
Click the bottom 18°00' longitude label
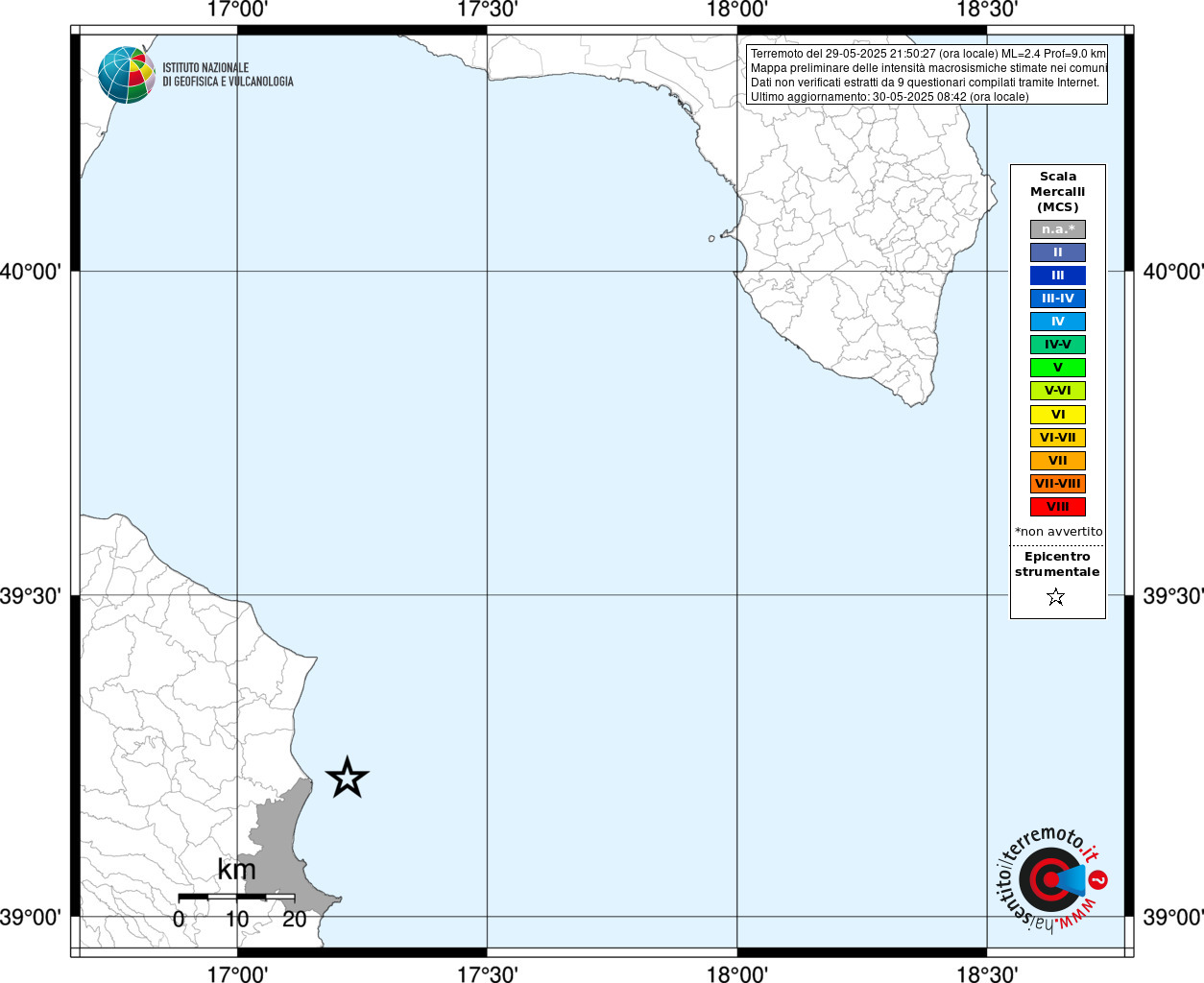[x=737, y=973]
